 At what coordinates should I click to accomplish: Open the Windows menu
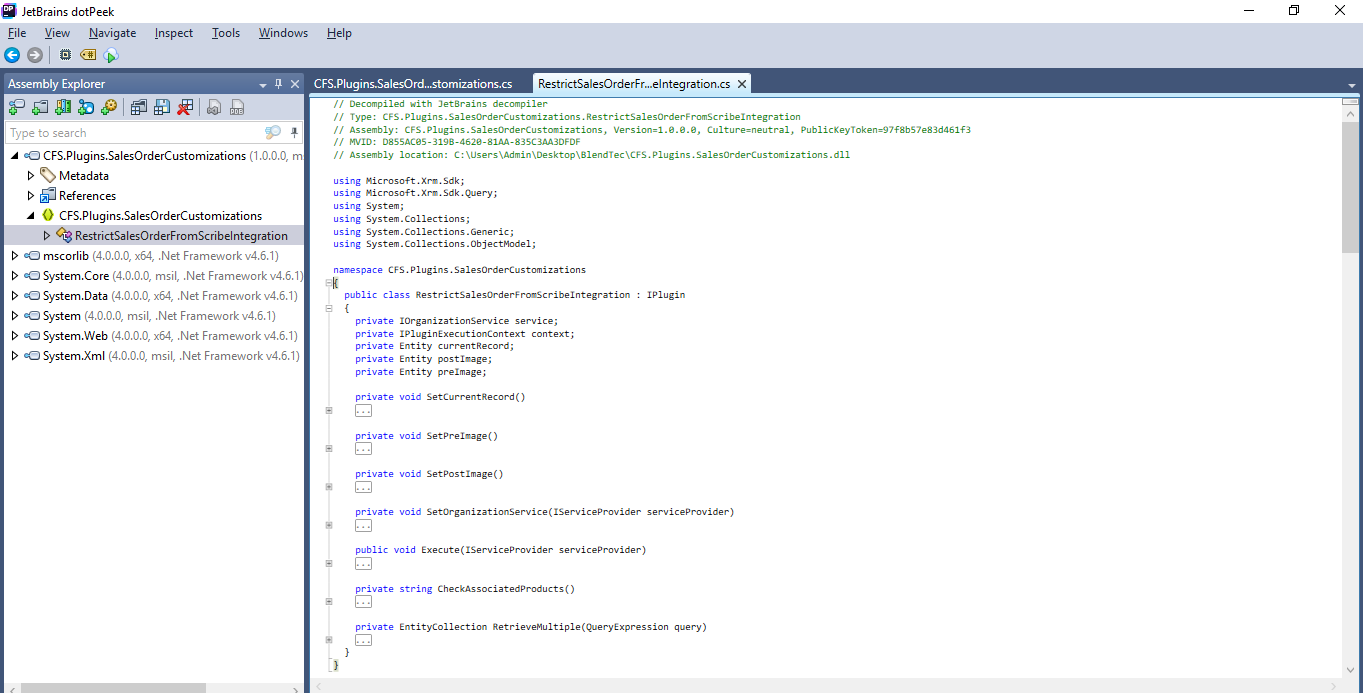pos(283,33)
